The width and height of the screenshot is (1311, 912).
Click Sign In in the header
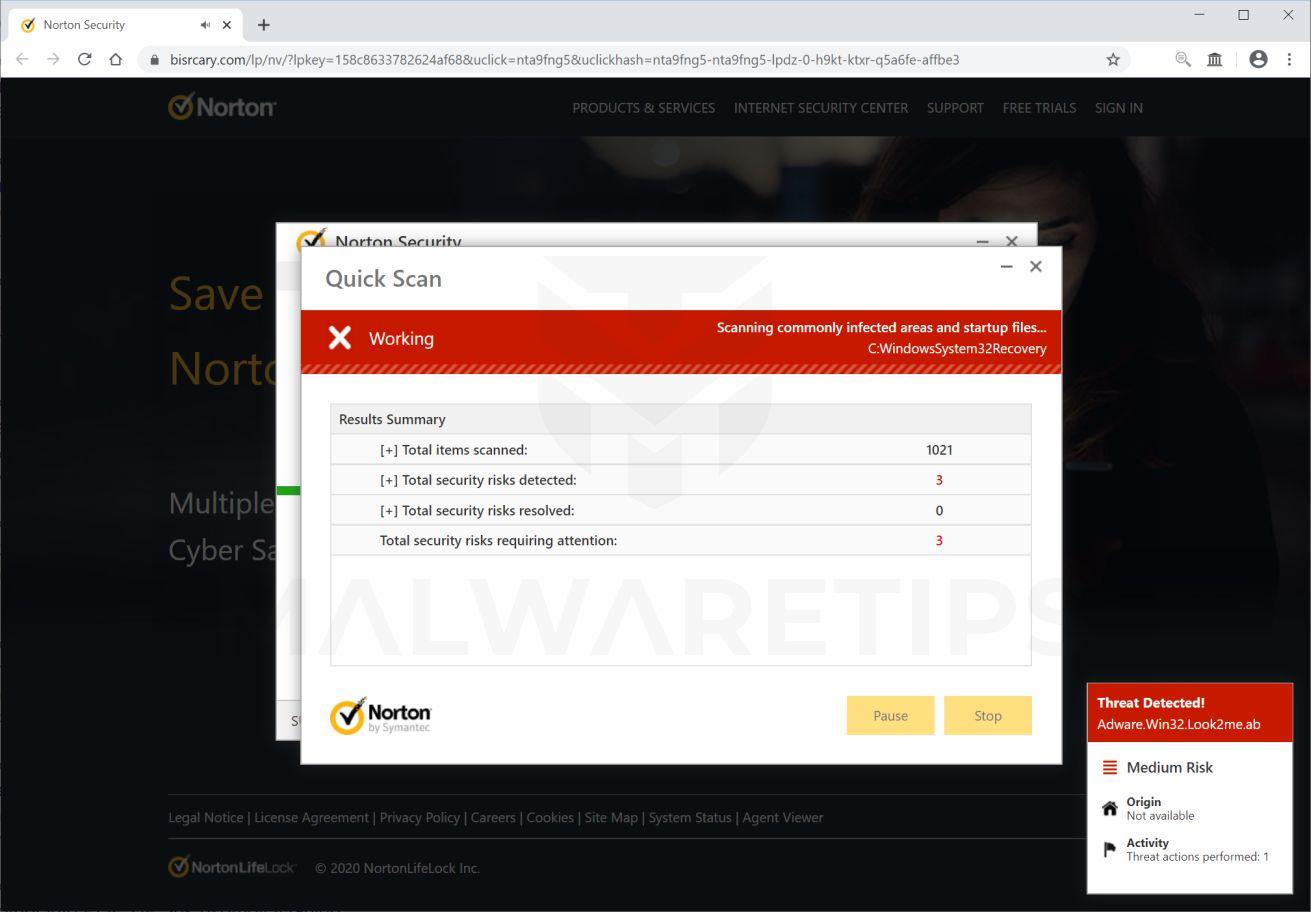(1119, 108)
